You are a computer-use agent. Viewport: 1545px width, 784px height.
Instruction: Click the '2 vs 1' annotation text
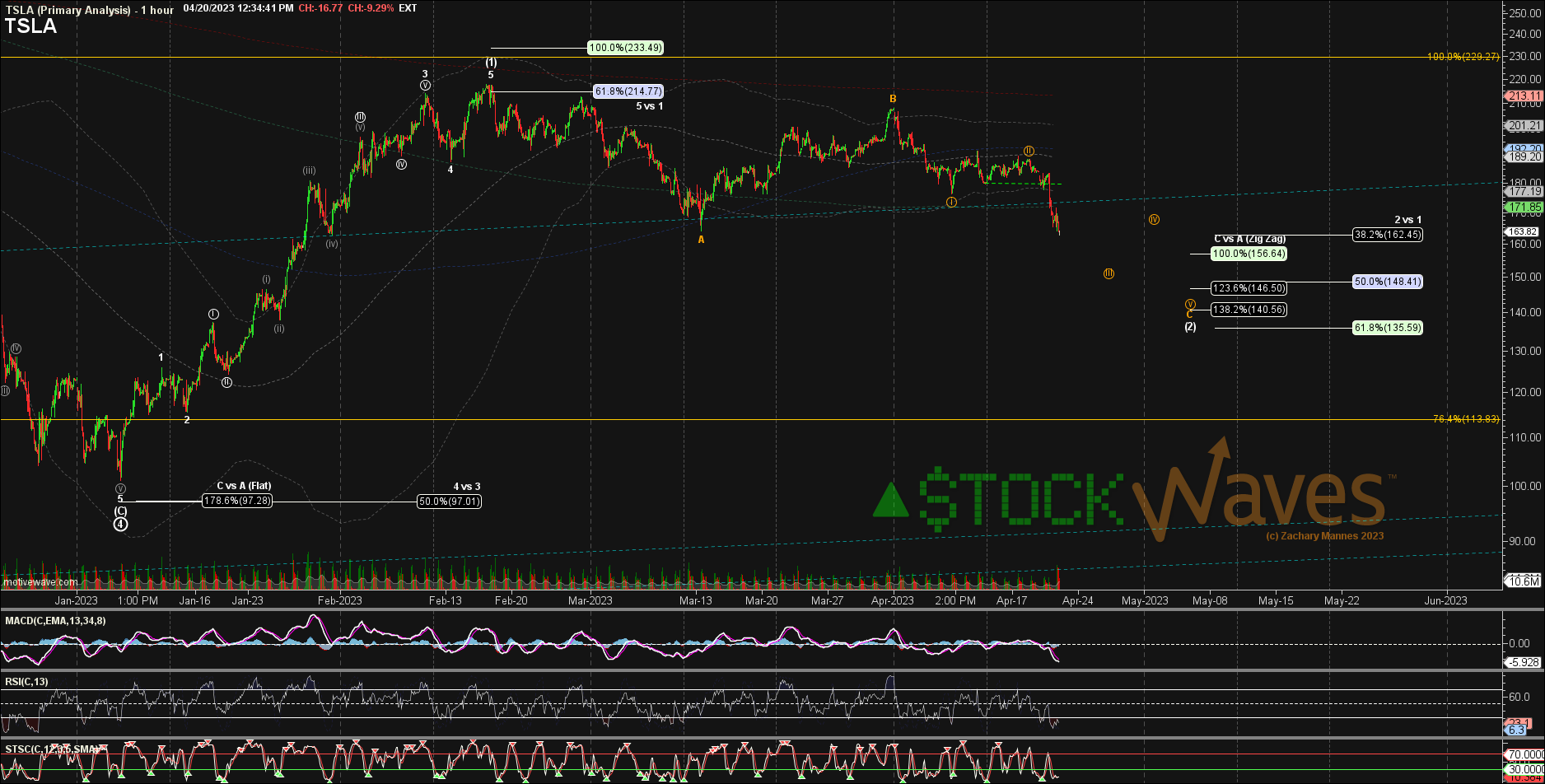(1407, 220)
